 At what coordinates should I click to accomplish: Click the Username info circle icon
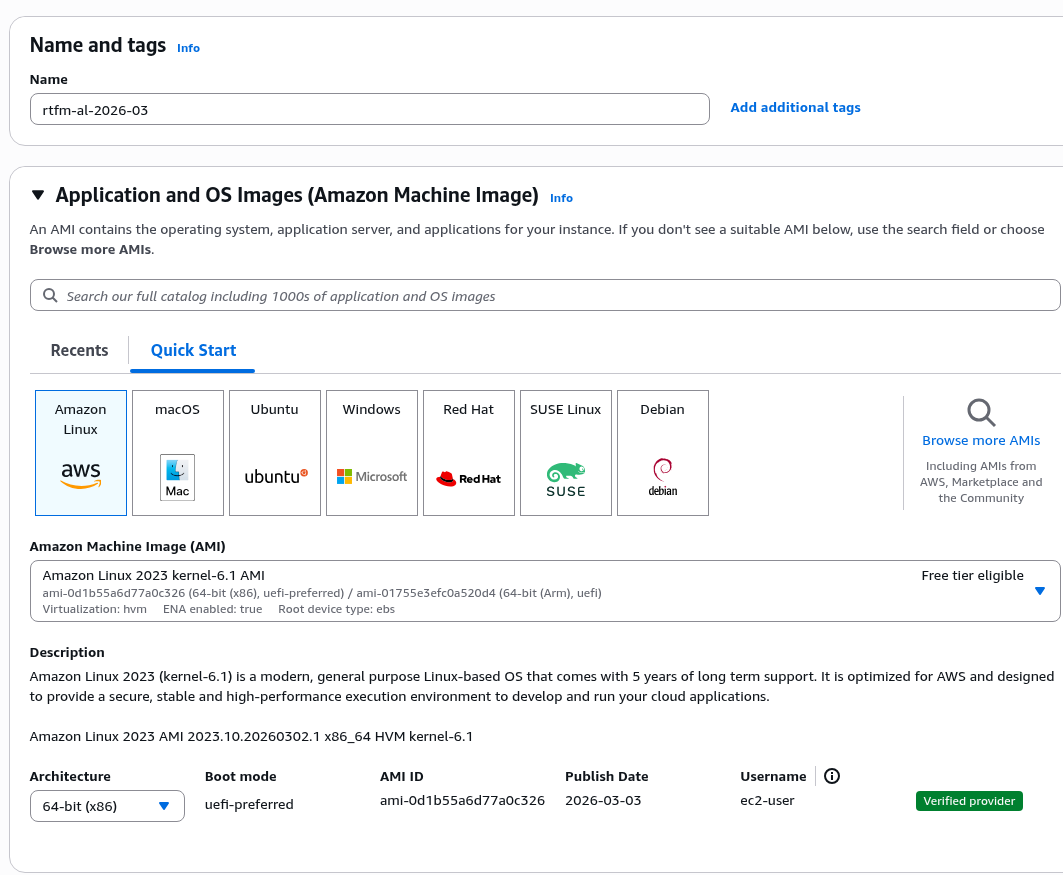pyautogui.click(x=832, y=776)
